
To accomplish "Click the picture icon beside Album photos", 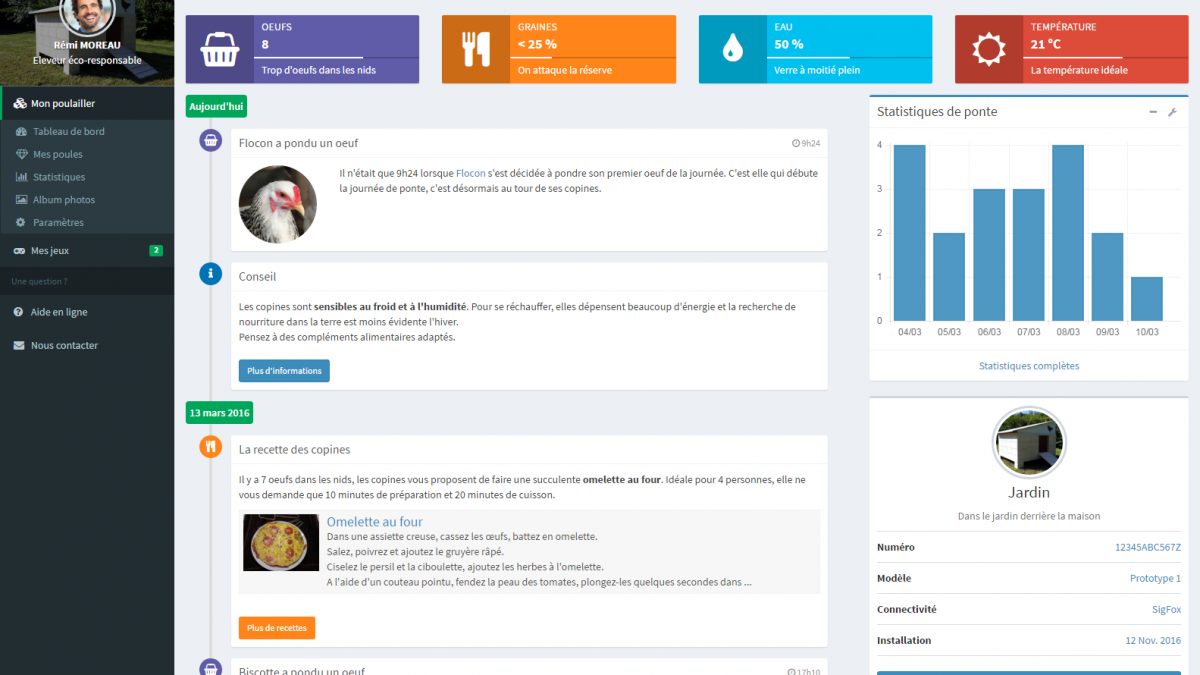I will [x=22, y=200].
